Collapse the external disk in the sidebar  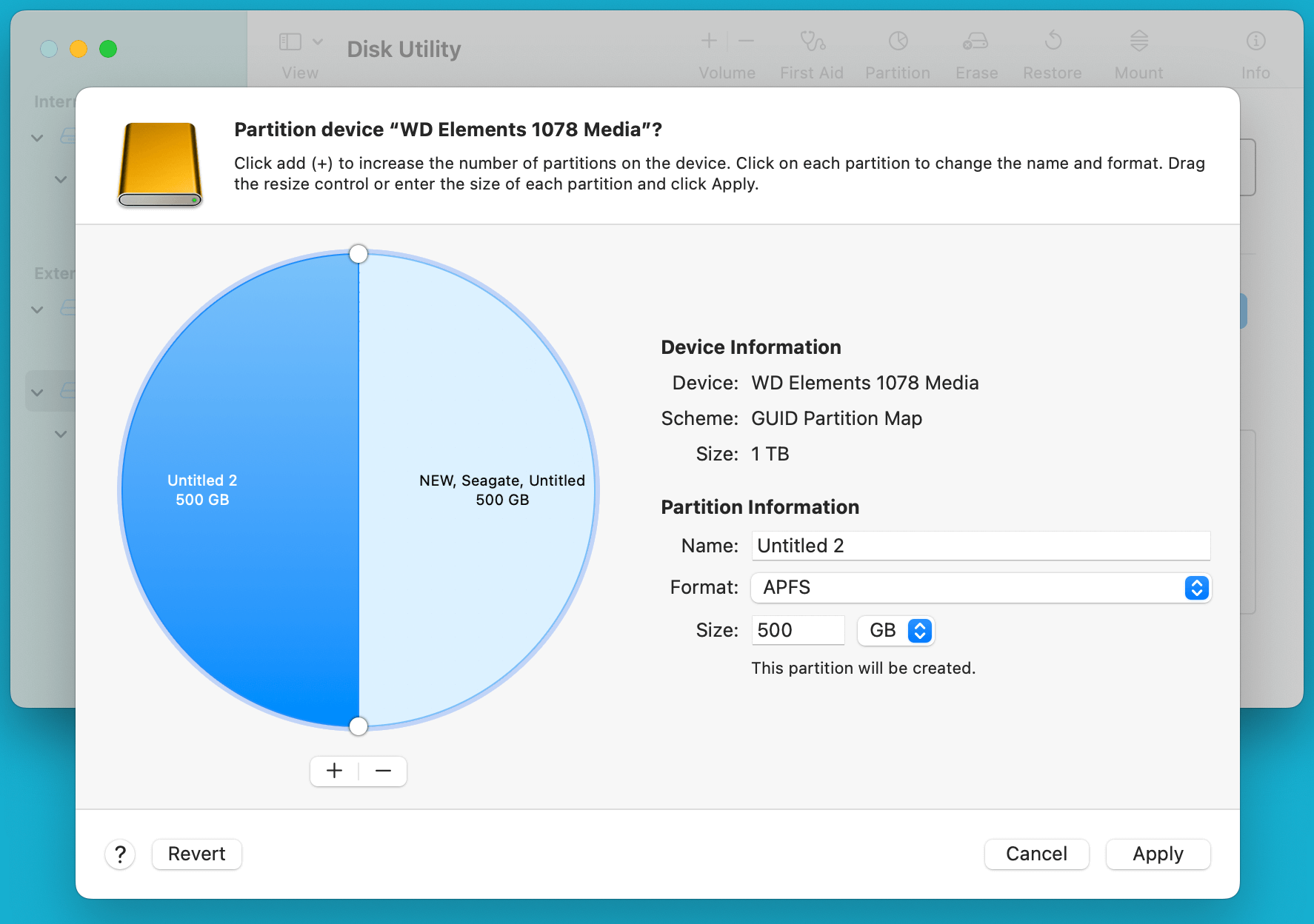(x=36, y=309)
